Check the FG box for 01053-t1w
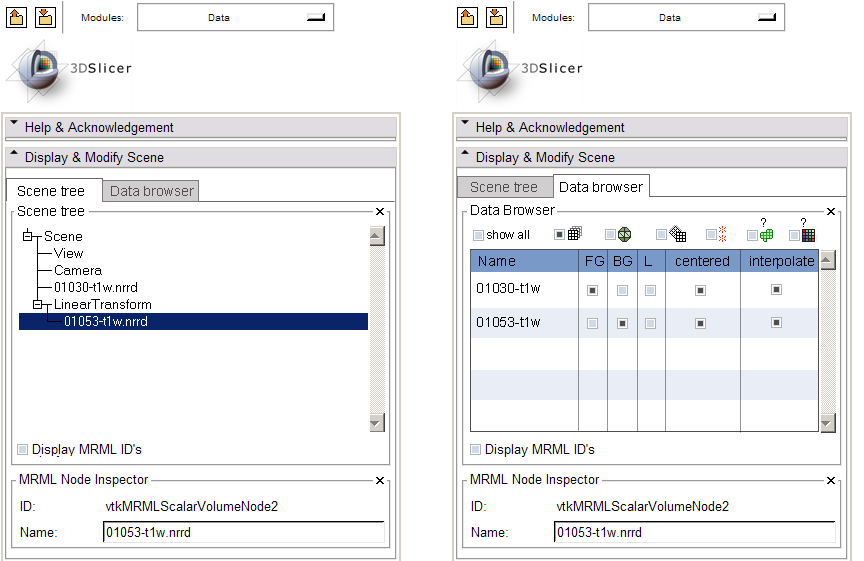 (x=593, y=323)
